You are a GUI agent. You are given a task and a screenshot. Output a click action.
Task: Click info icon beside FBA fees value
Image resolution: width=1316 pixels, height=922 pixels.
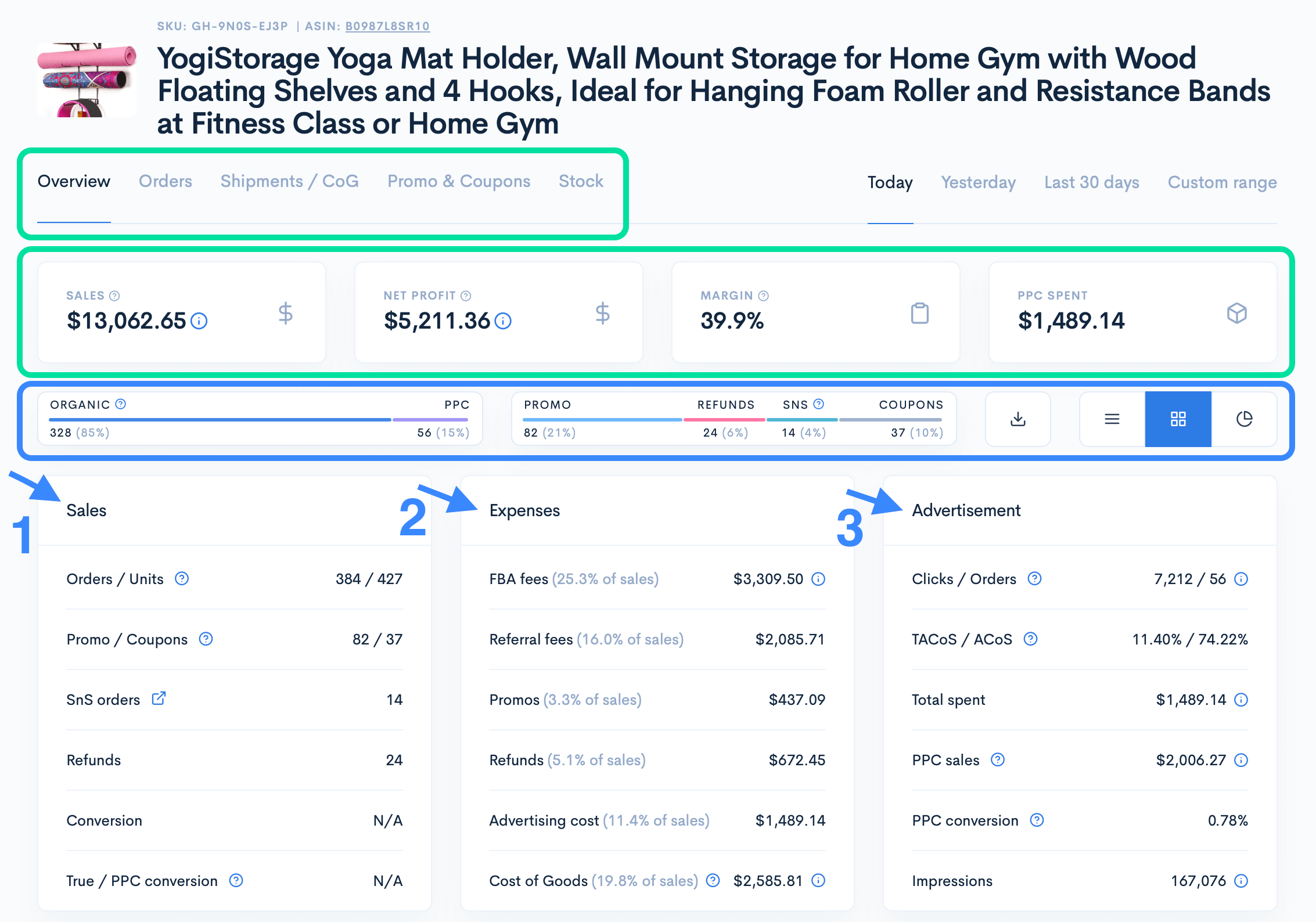(x=818, y=579)
